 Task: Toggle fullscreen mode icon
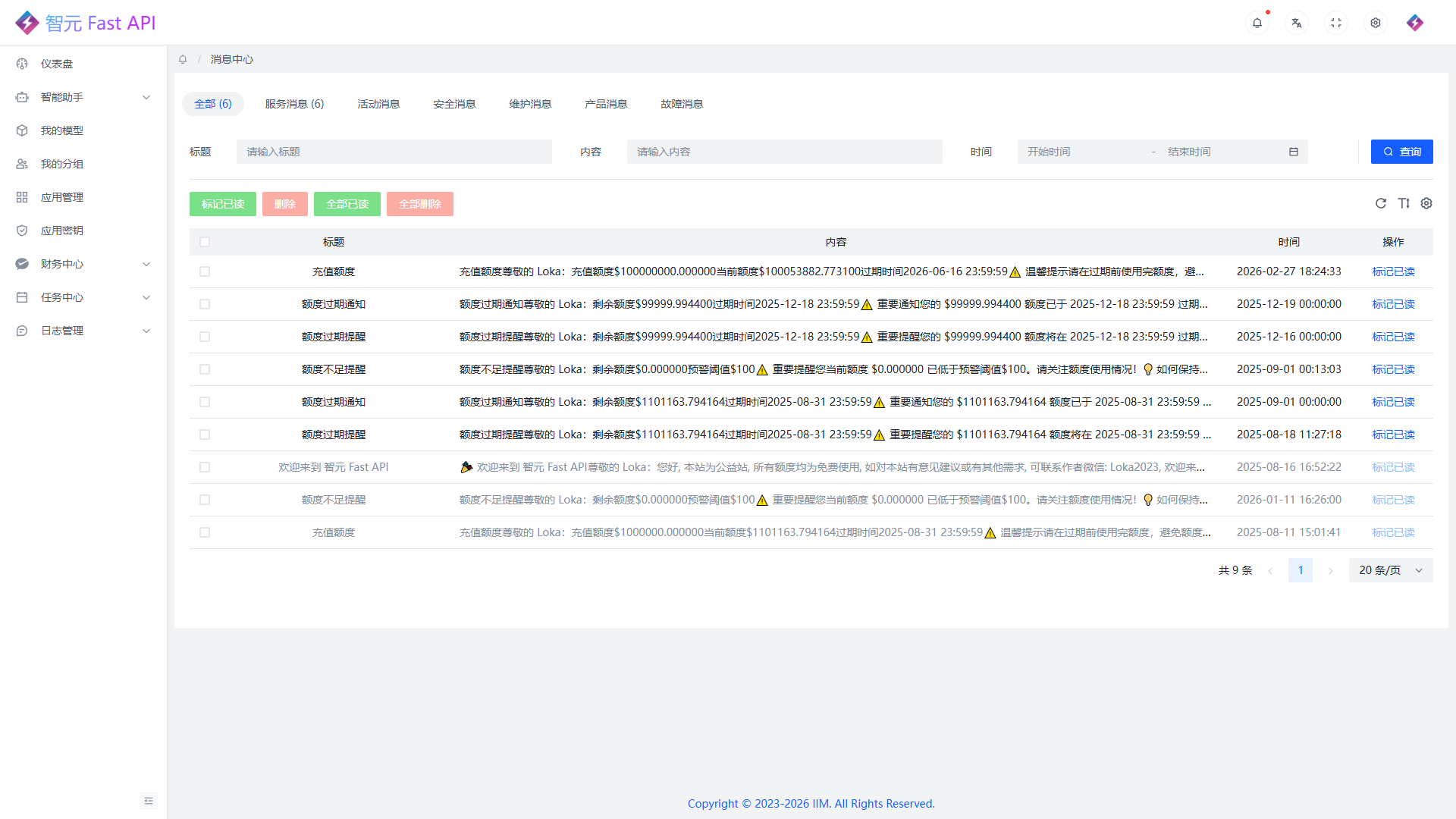(x=1336, y=23)
